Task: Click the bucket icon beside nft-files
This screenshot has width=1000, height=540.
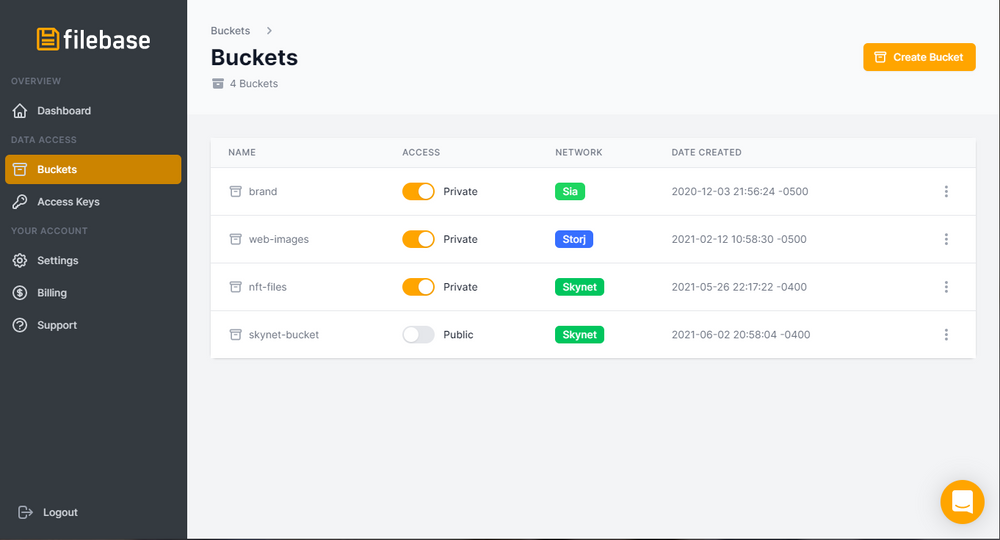Action: (235, 287)
